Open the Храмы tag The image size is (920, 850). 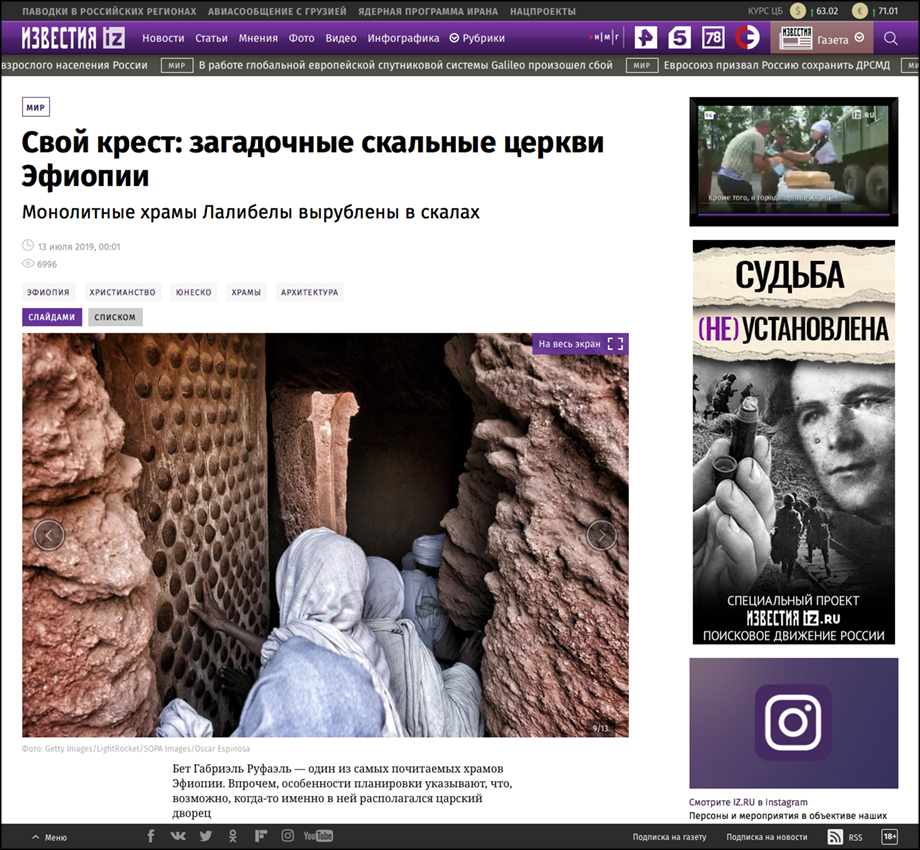[246, 292]
